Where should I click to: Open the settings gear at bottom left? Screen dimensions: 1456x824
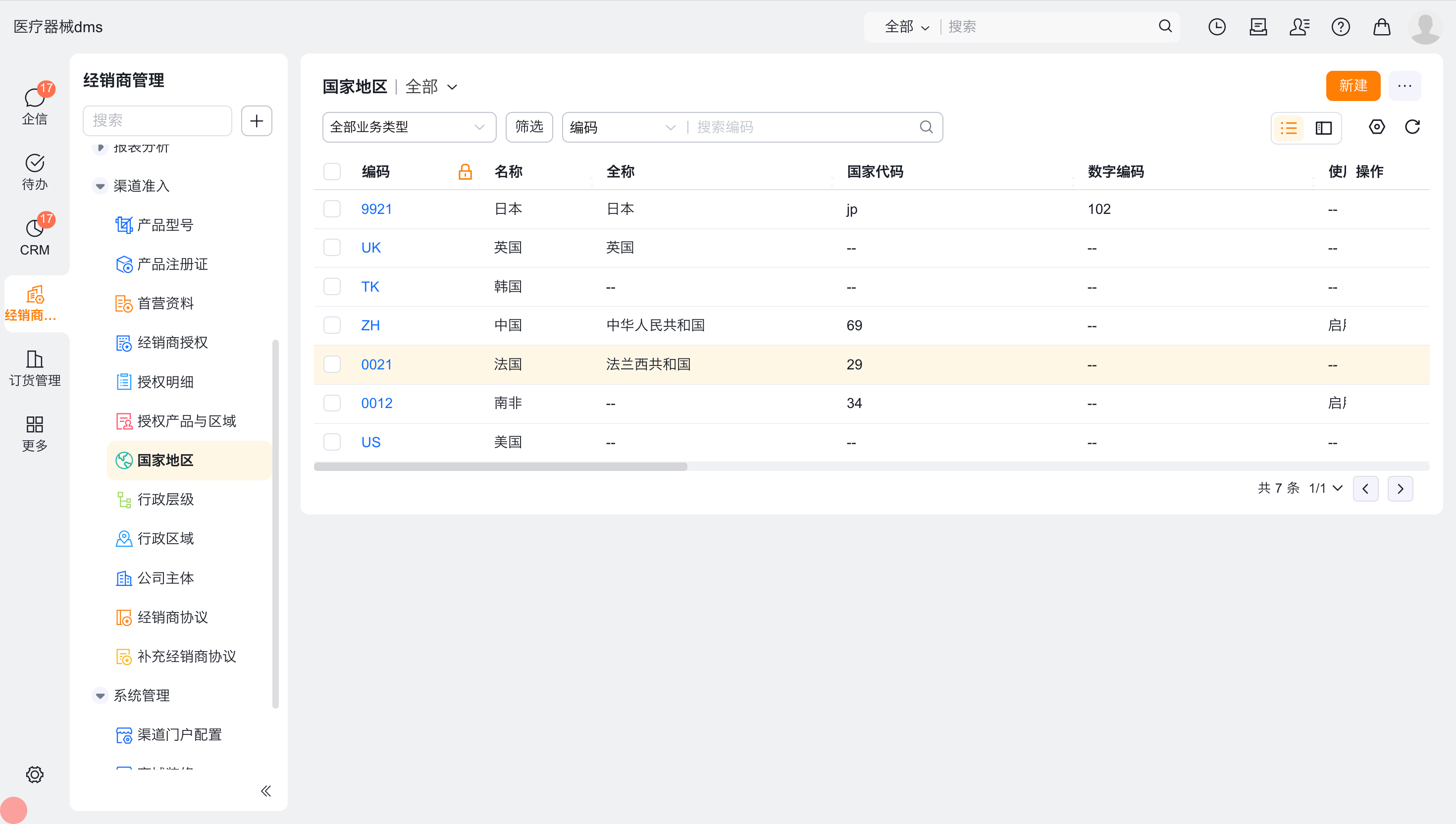(35, 774)
